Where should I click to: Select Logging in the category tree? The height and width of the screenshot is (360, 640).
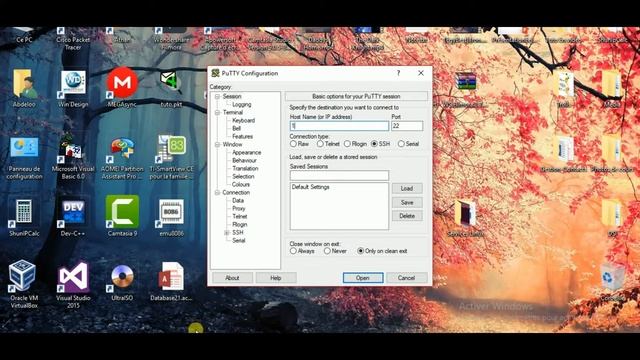[x=242, y=104]
